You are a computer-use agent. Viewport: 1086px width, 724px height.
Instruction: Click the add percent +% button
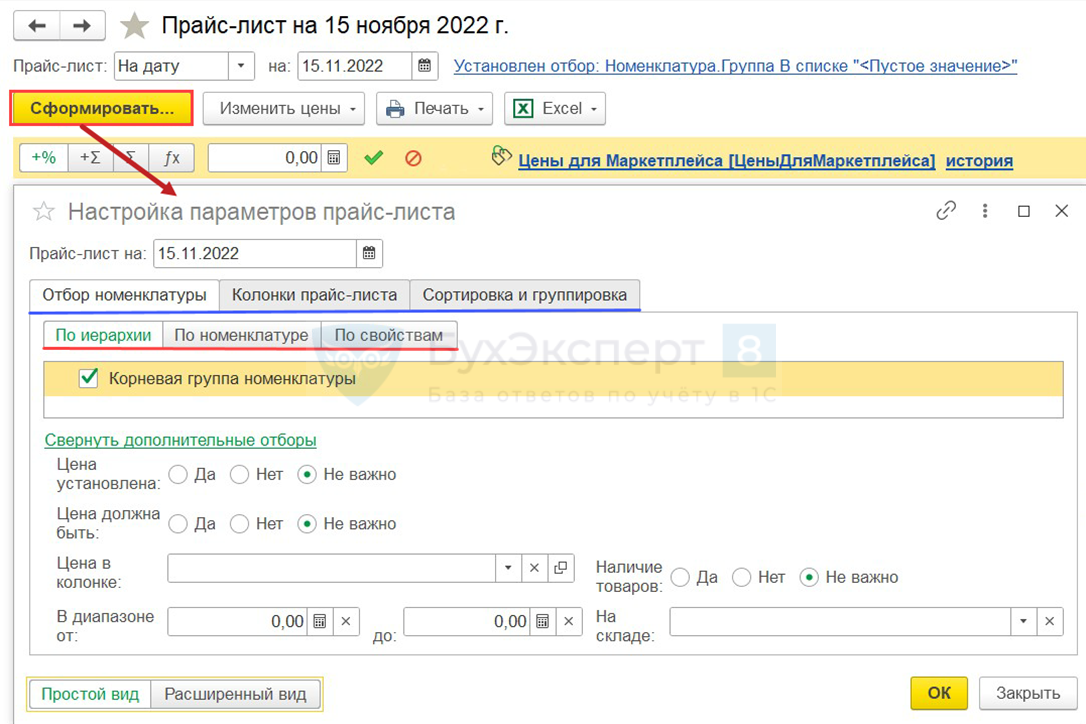pos(44,157)
